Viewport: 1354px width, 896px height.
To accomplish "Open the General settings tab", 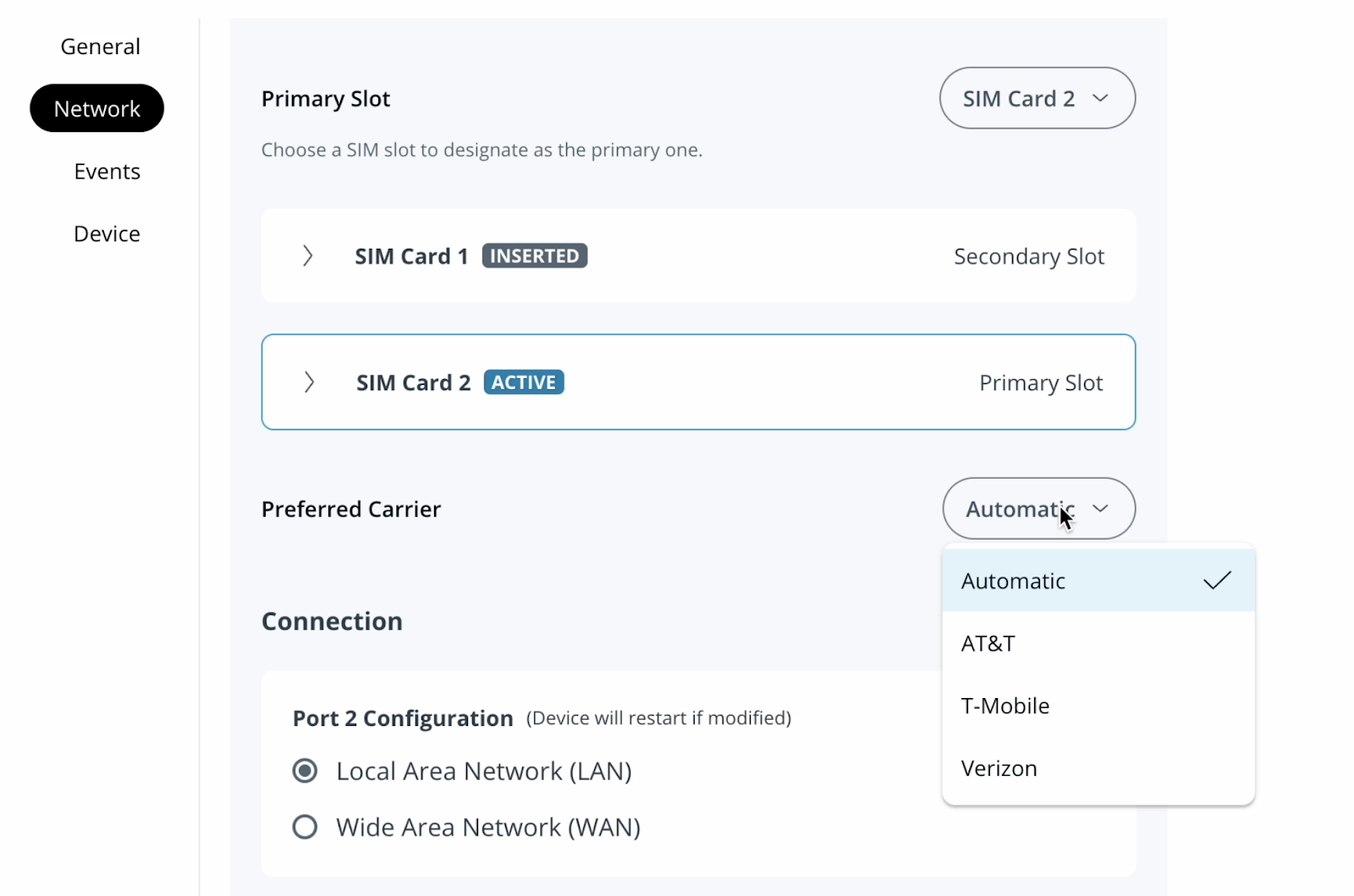I will pyautogui.click(x=100, y=47).
